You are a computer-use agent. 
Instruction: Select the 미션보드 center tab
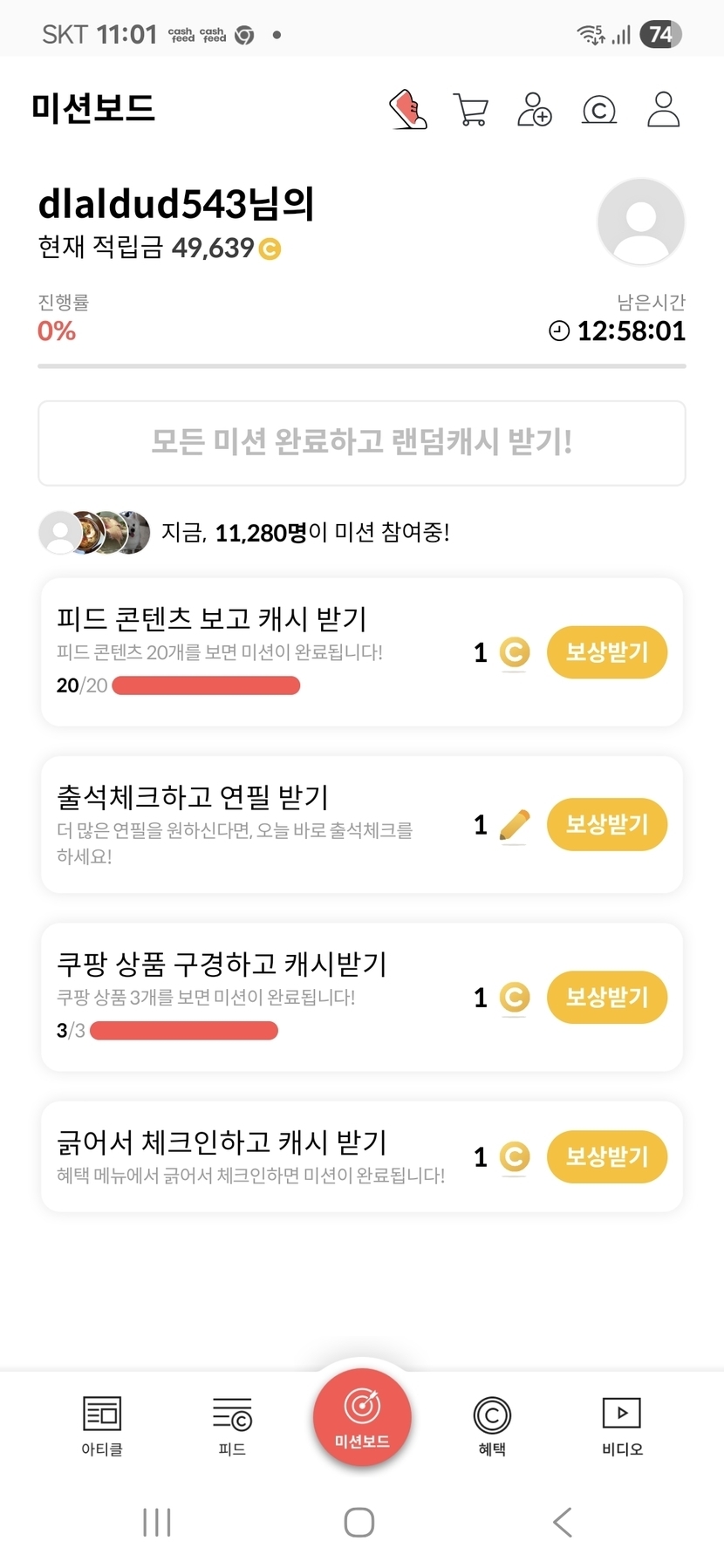point(362,1418)
